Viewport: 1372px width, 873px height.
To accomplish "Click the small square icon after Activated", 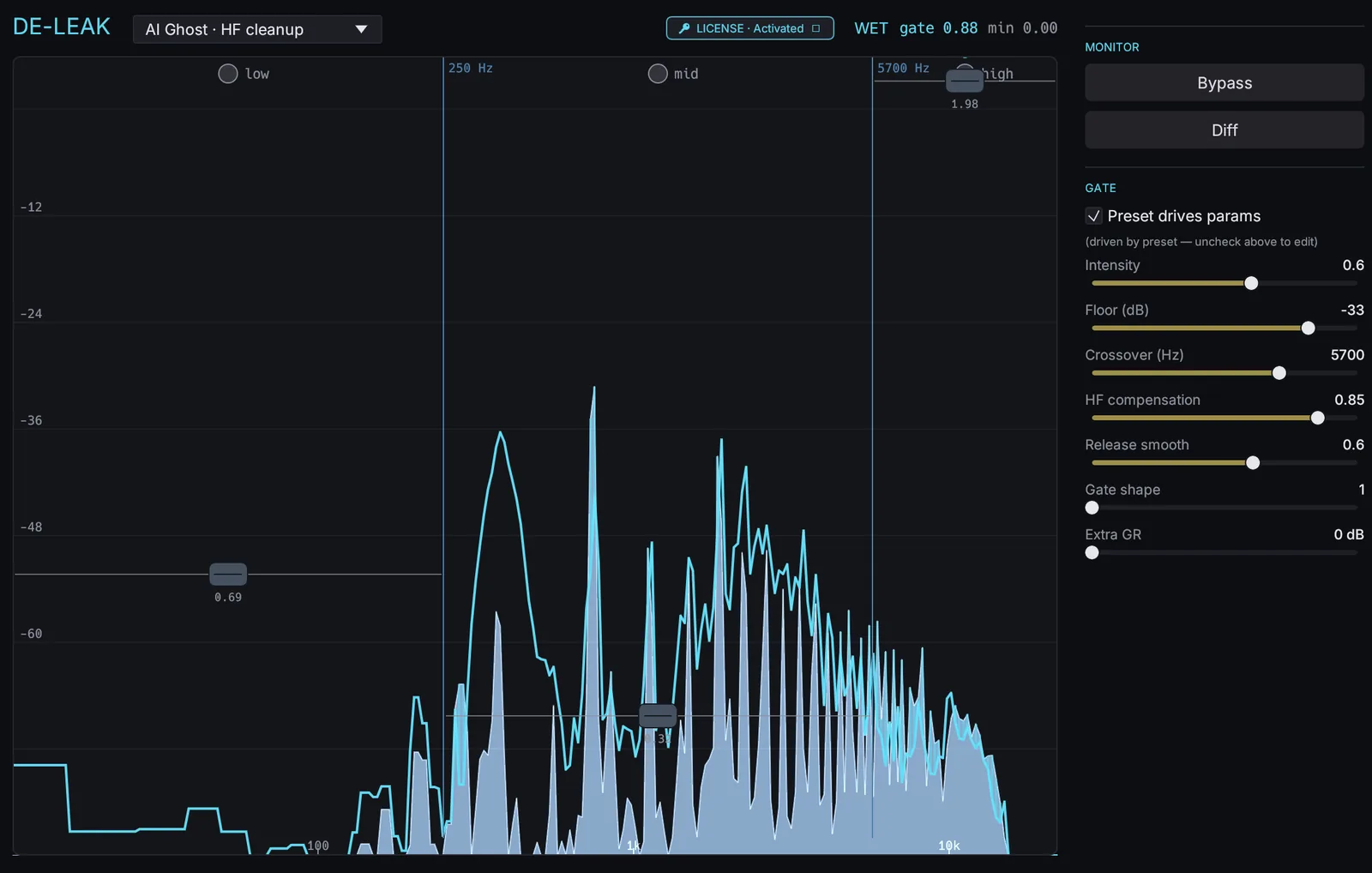I will (816, 28).
